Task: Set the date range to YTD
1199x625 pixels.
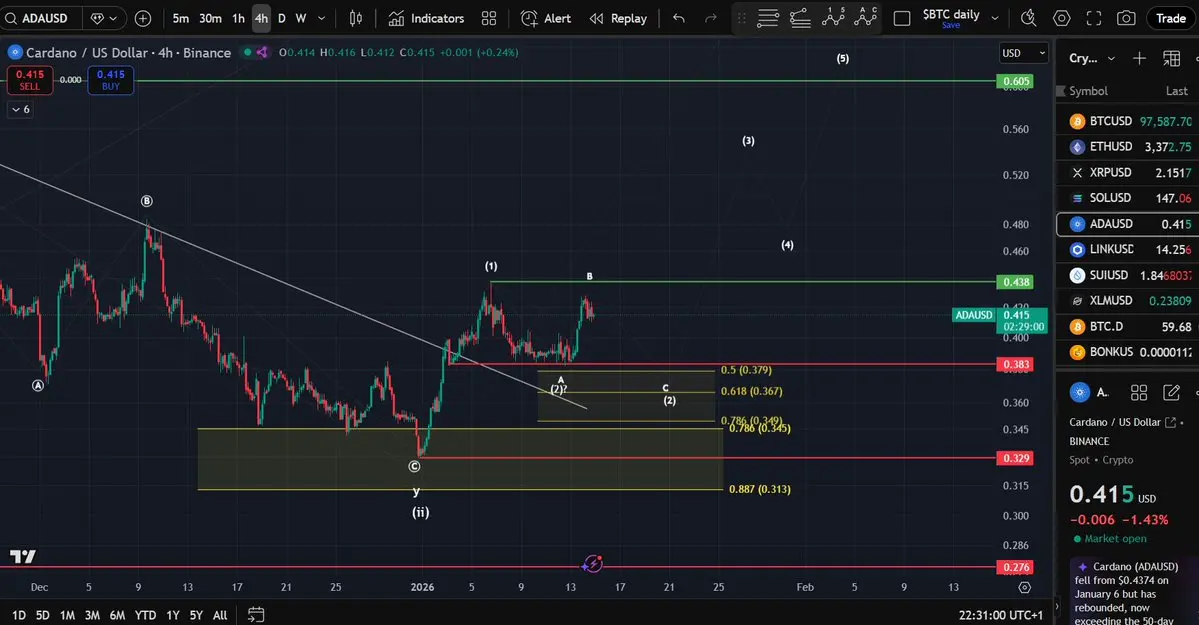Action: coord(145,615)
